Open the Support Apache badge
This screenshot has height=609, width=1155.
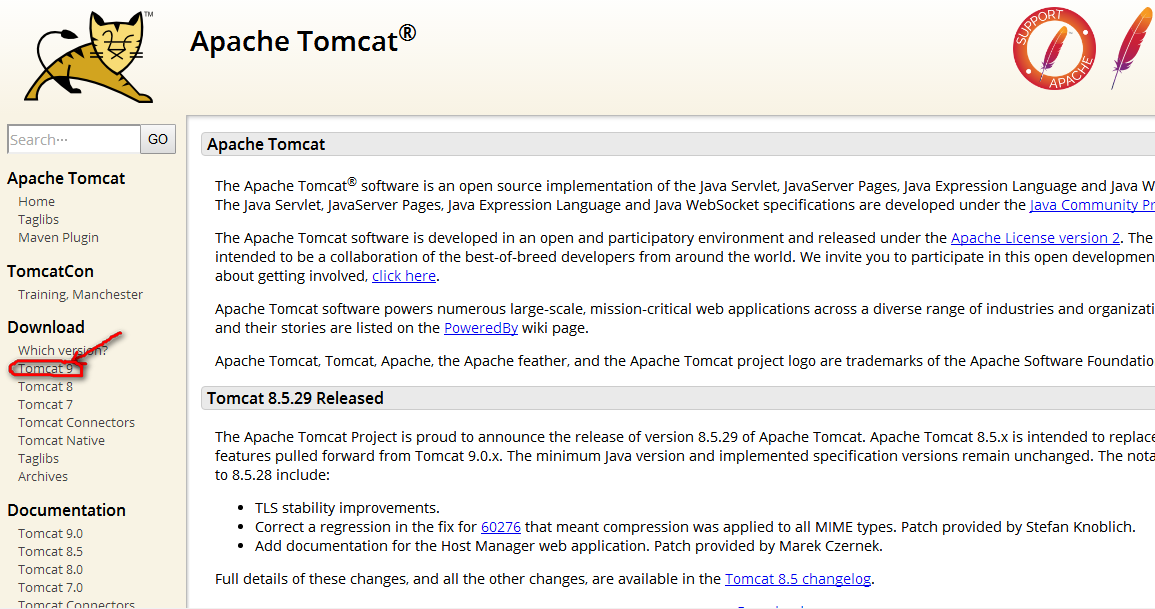click(x=1053, y=49)
